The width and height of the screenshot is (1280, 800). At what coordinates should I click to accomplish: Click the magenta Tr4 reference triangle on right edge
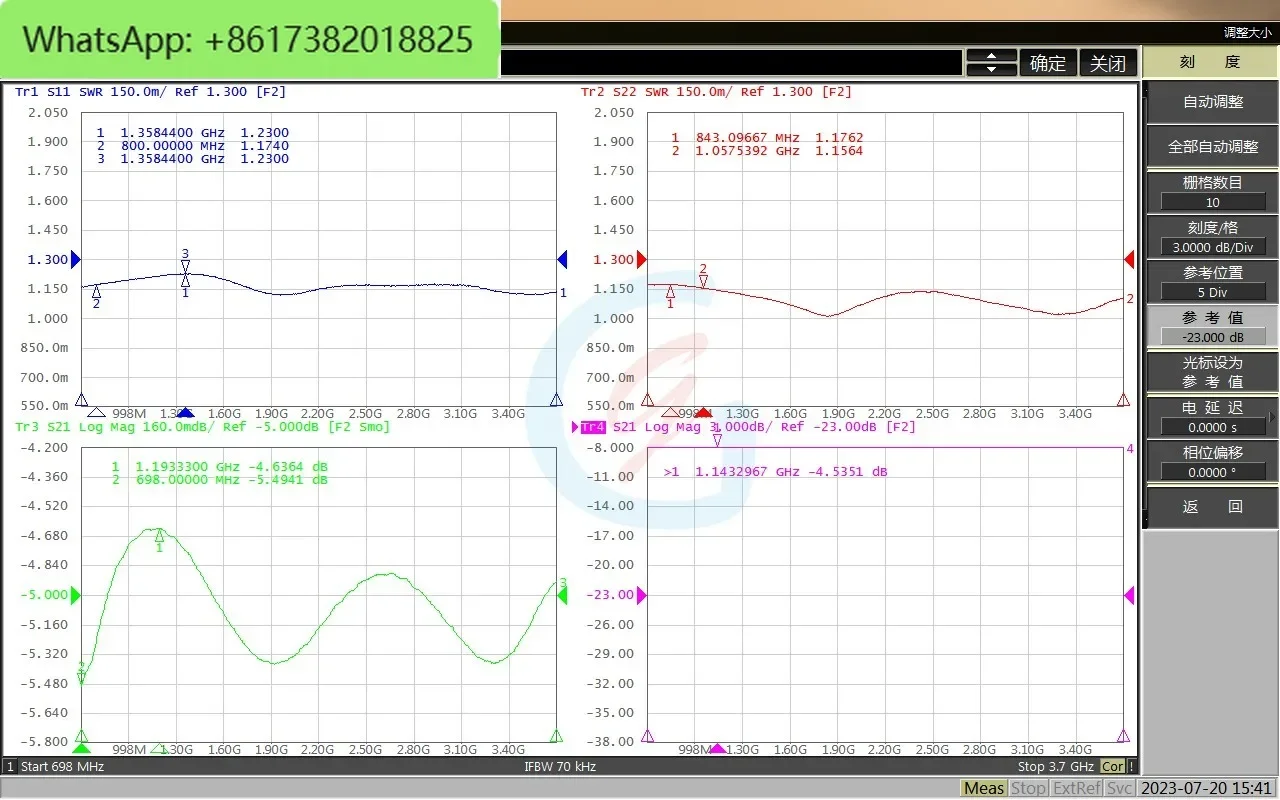1129,595
